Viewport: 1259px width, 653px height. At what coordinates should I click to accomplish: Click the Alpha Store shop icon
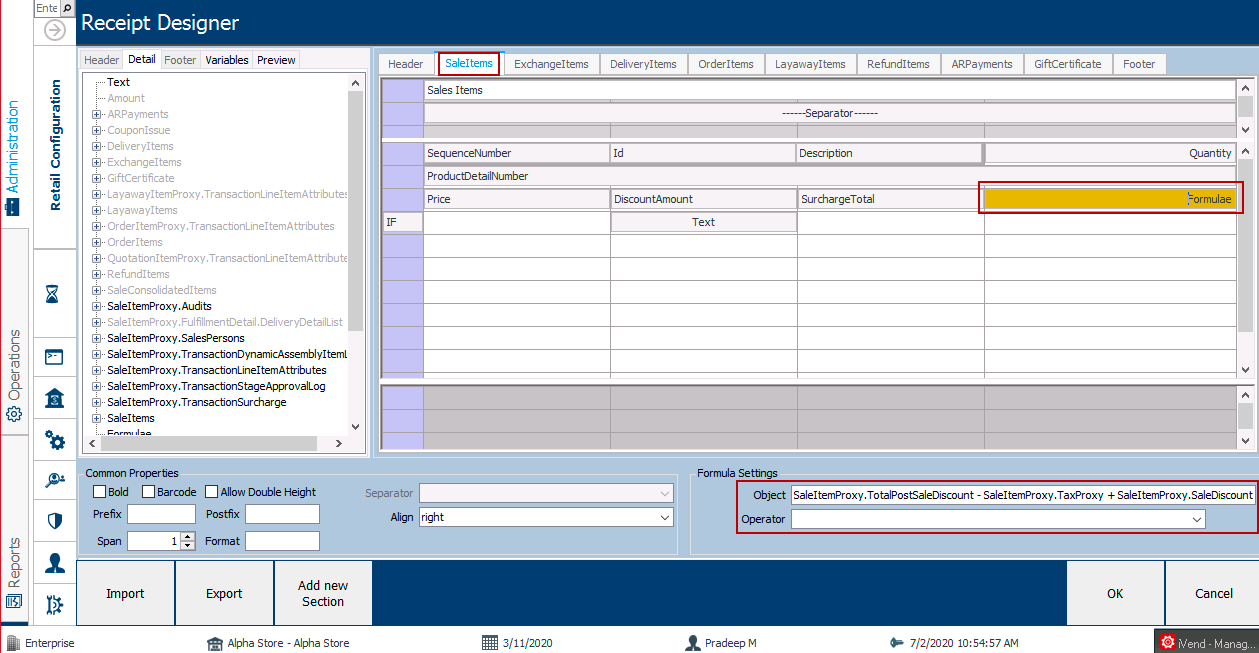click(214, 643)
